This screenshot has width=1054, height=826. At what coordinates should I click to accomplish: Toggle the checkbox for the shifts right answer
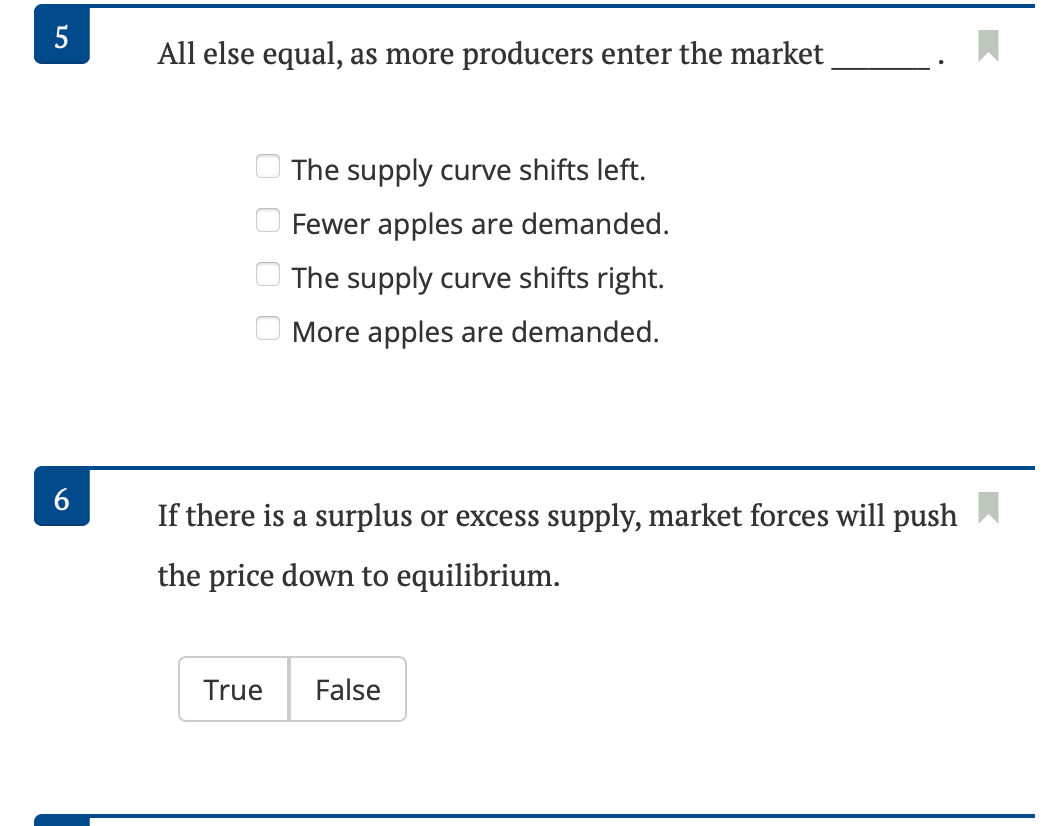(x=267, y=274)
